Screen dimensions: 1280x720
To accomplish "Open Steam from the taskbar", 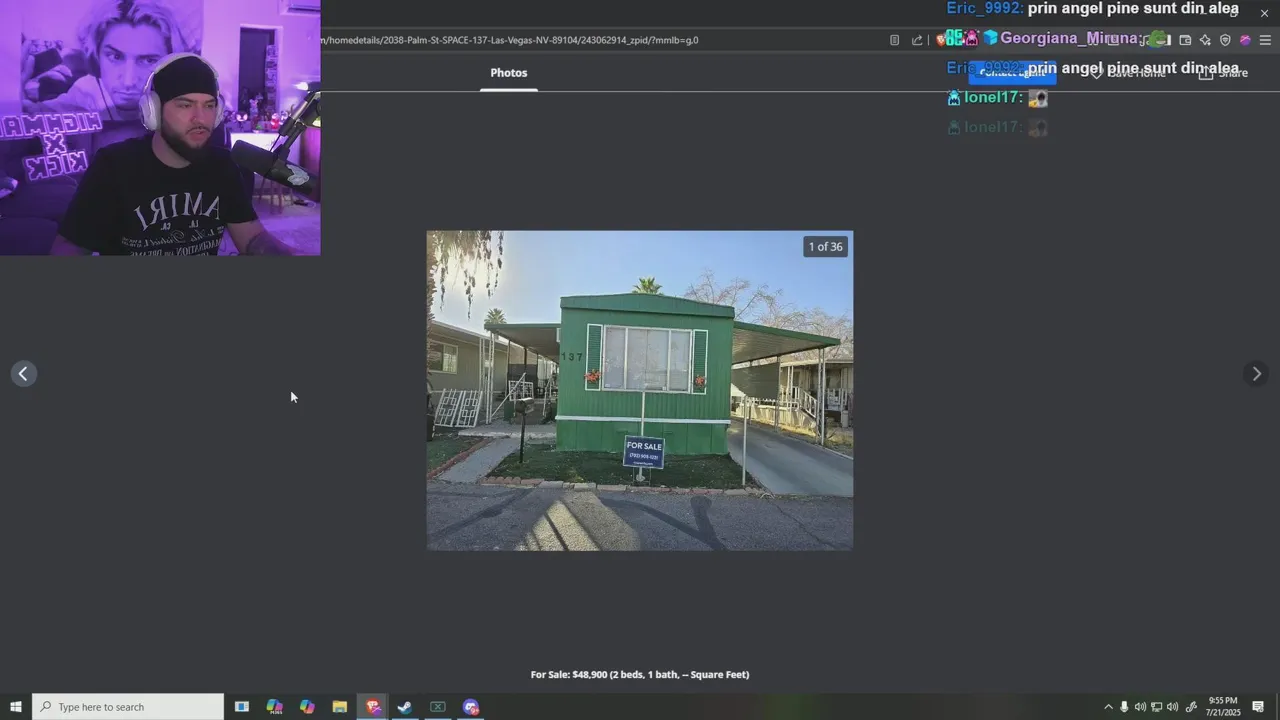I will point(405,707).
